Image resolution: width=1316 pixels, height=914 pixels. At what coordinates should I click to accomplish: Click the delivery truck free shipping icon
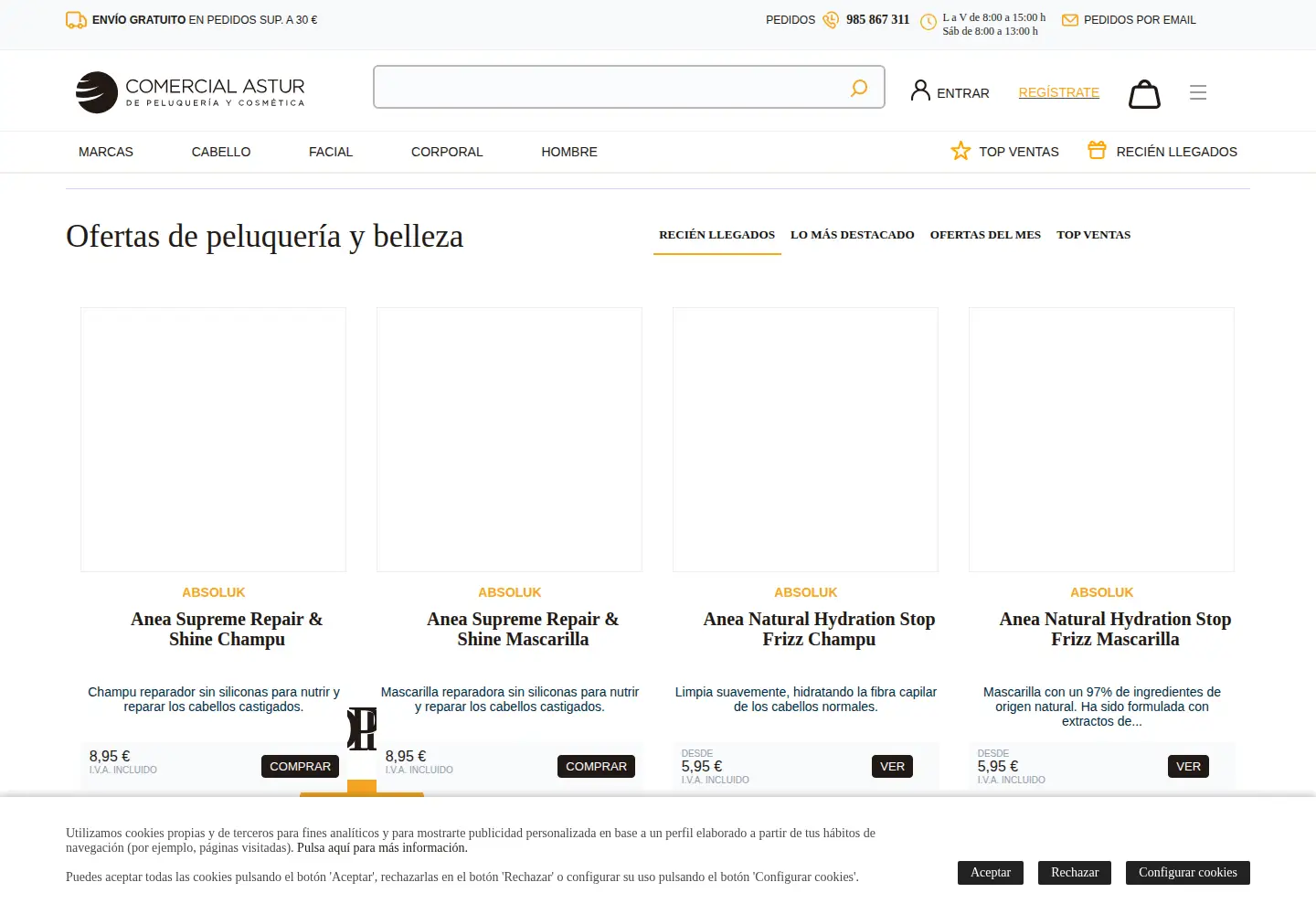click(77, 19)
